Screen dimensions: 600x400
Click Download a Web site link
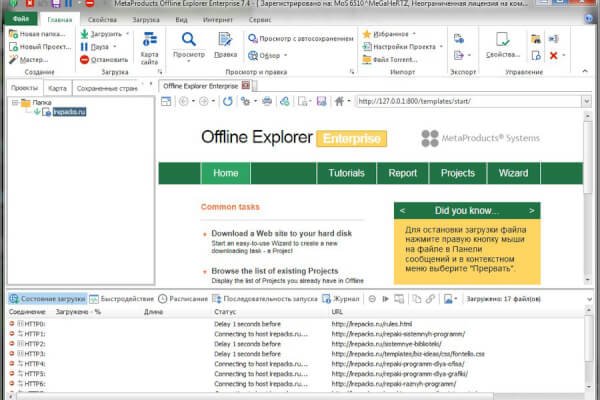[x=281, y=233]
